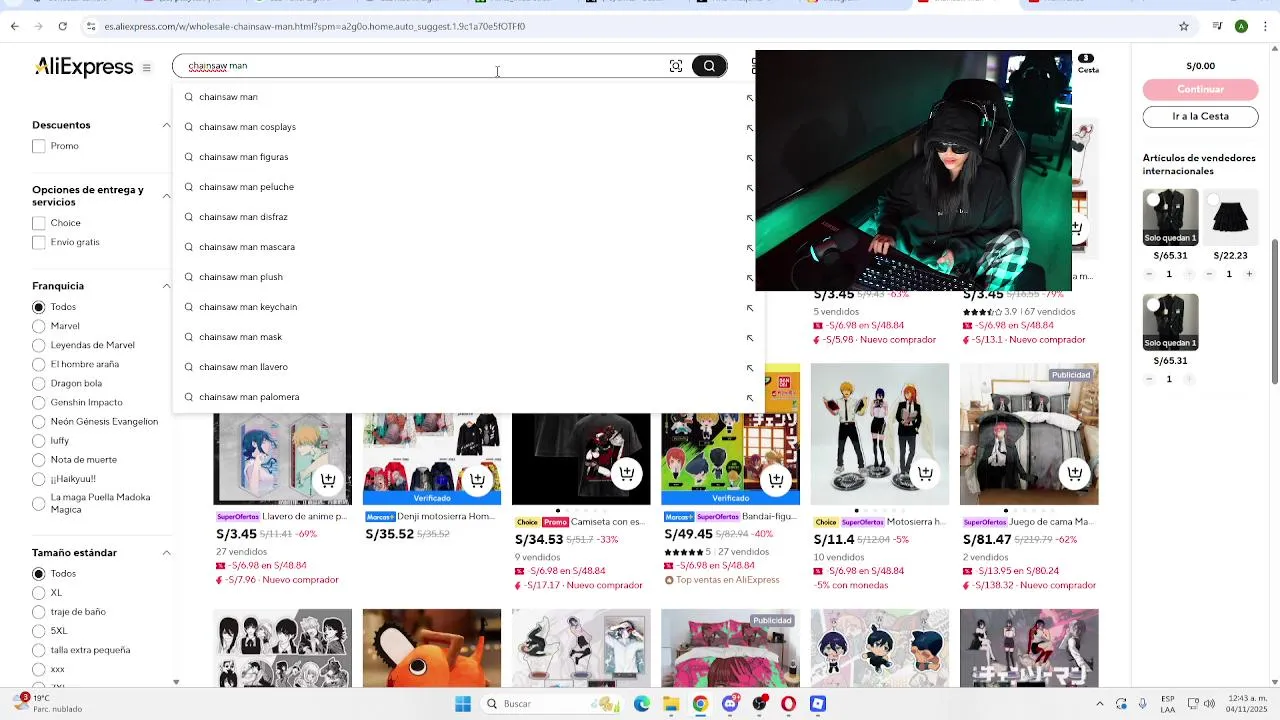
Task: Select the Marvel franchise radio button
Action: [38, 326]
